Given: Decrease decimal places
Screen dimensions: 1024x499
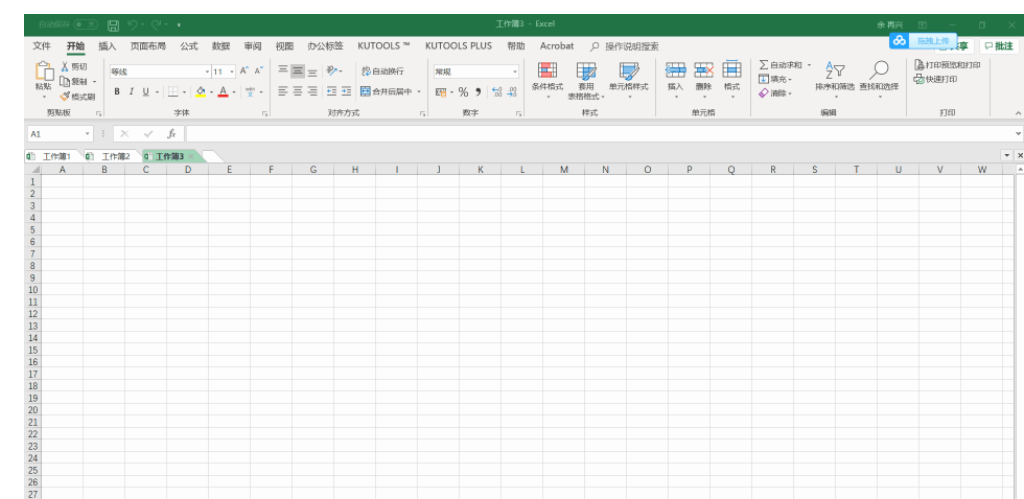Looking at the screenshot, I should click(512, 92).
